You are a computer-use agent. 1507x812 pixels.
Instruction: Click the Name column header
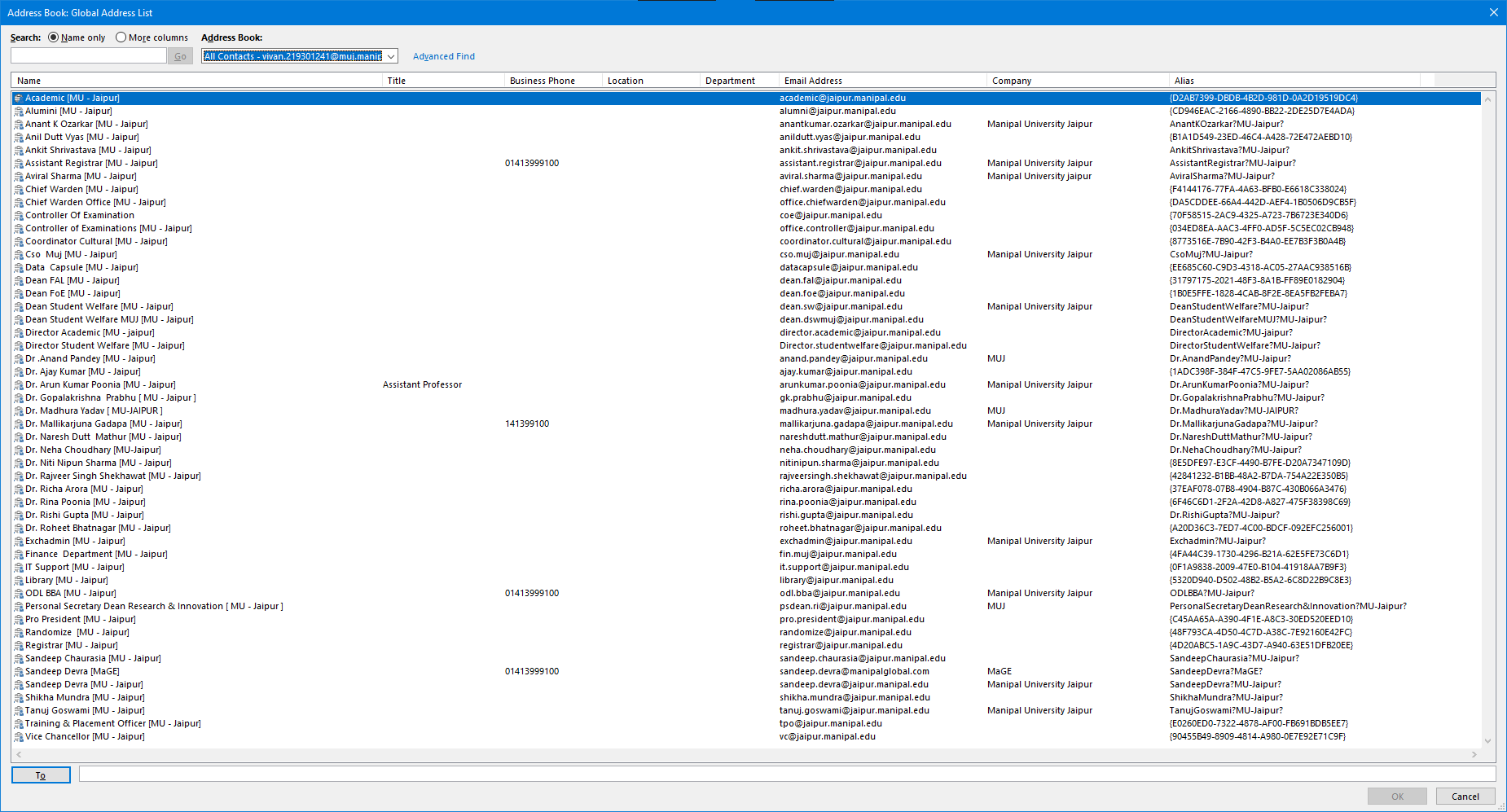coord(196,81)
